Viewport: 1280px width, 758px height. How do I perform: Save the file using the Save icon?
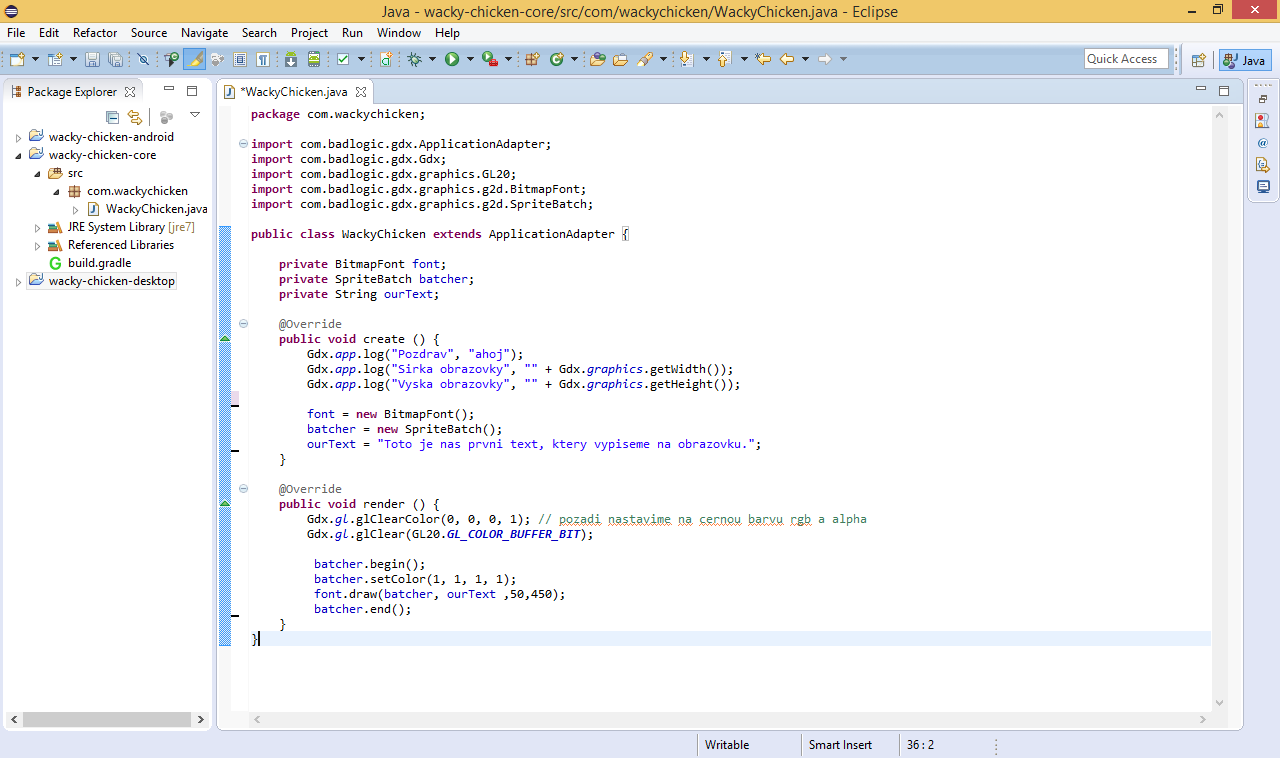click(x=91, y=60)
